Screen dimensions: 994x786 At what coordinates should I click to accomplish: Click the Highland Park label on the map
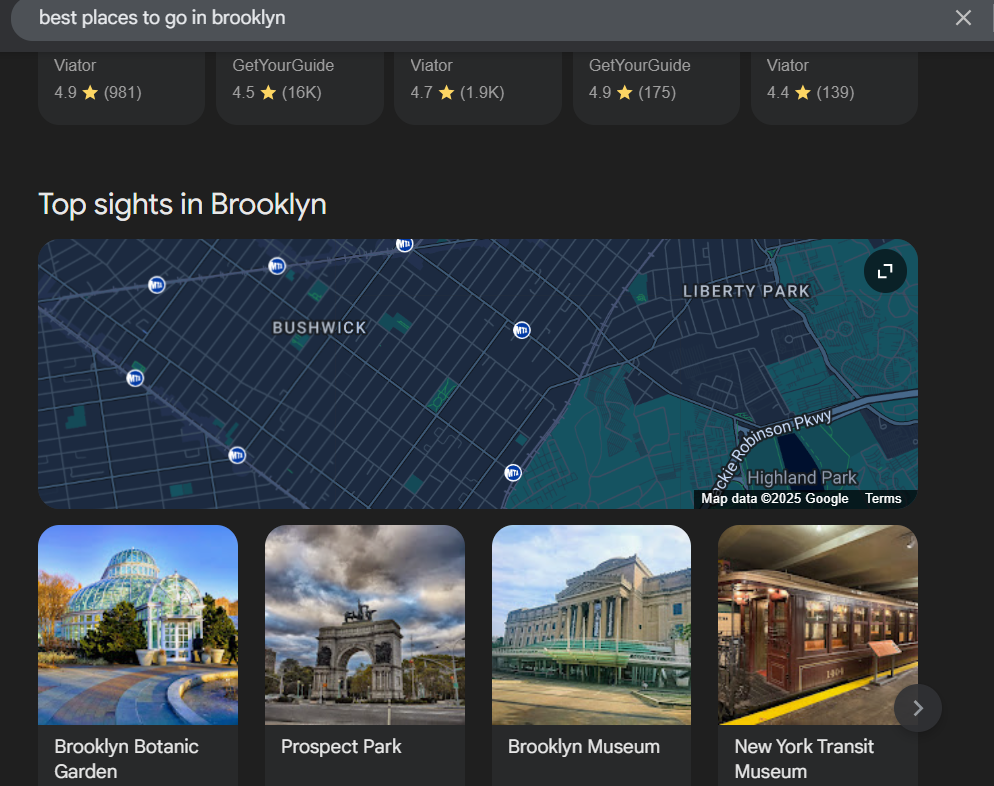802,477
